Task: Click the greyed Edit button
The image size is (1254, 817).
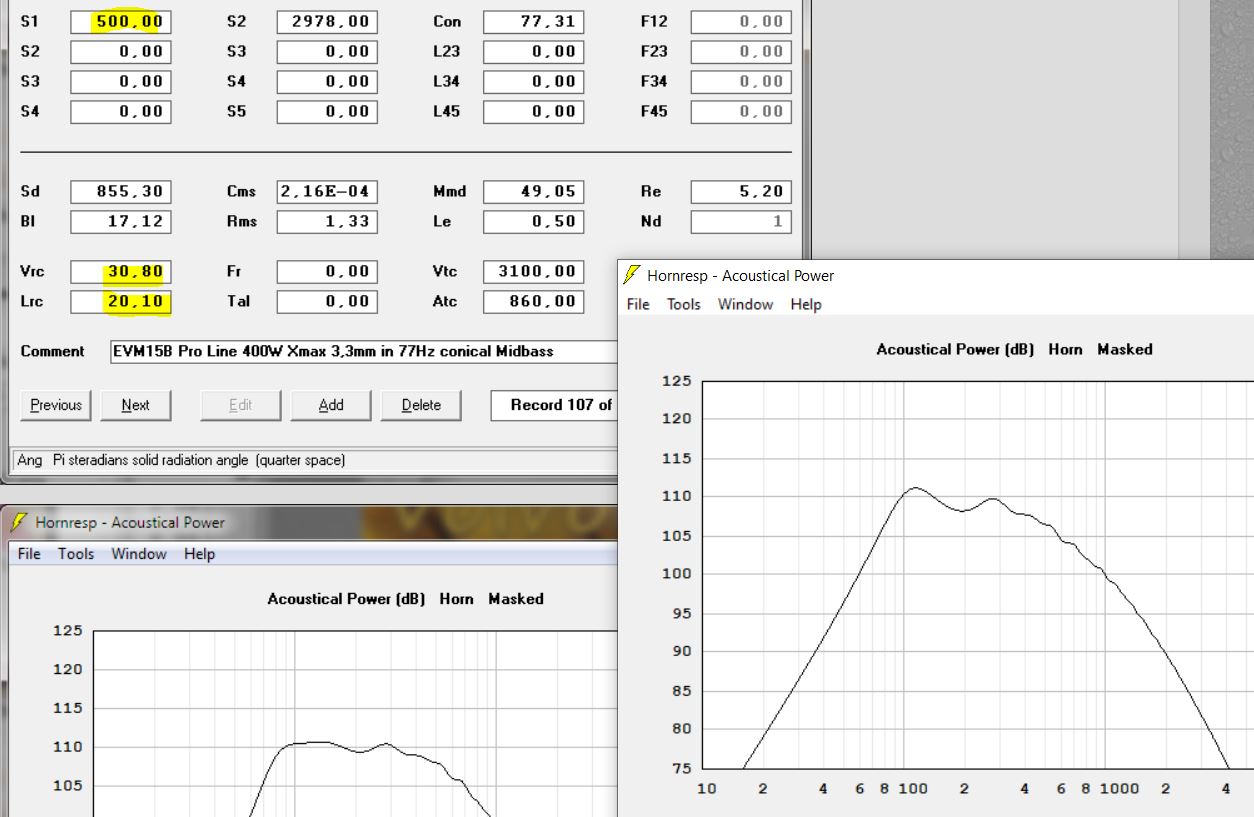Action: [241, 405]
